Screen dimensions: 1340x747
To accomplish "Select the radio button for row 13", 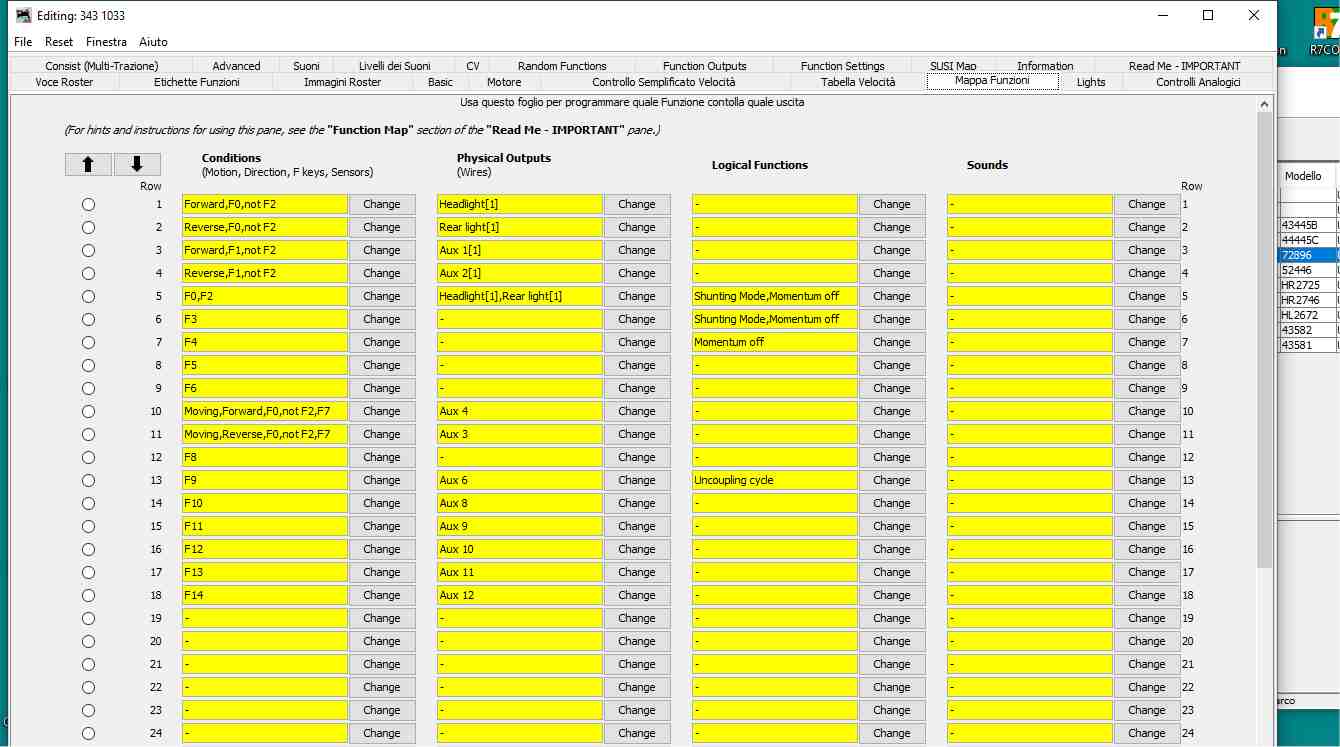I will click(x=89, y=480).
